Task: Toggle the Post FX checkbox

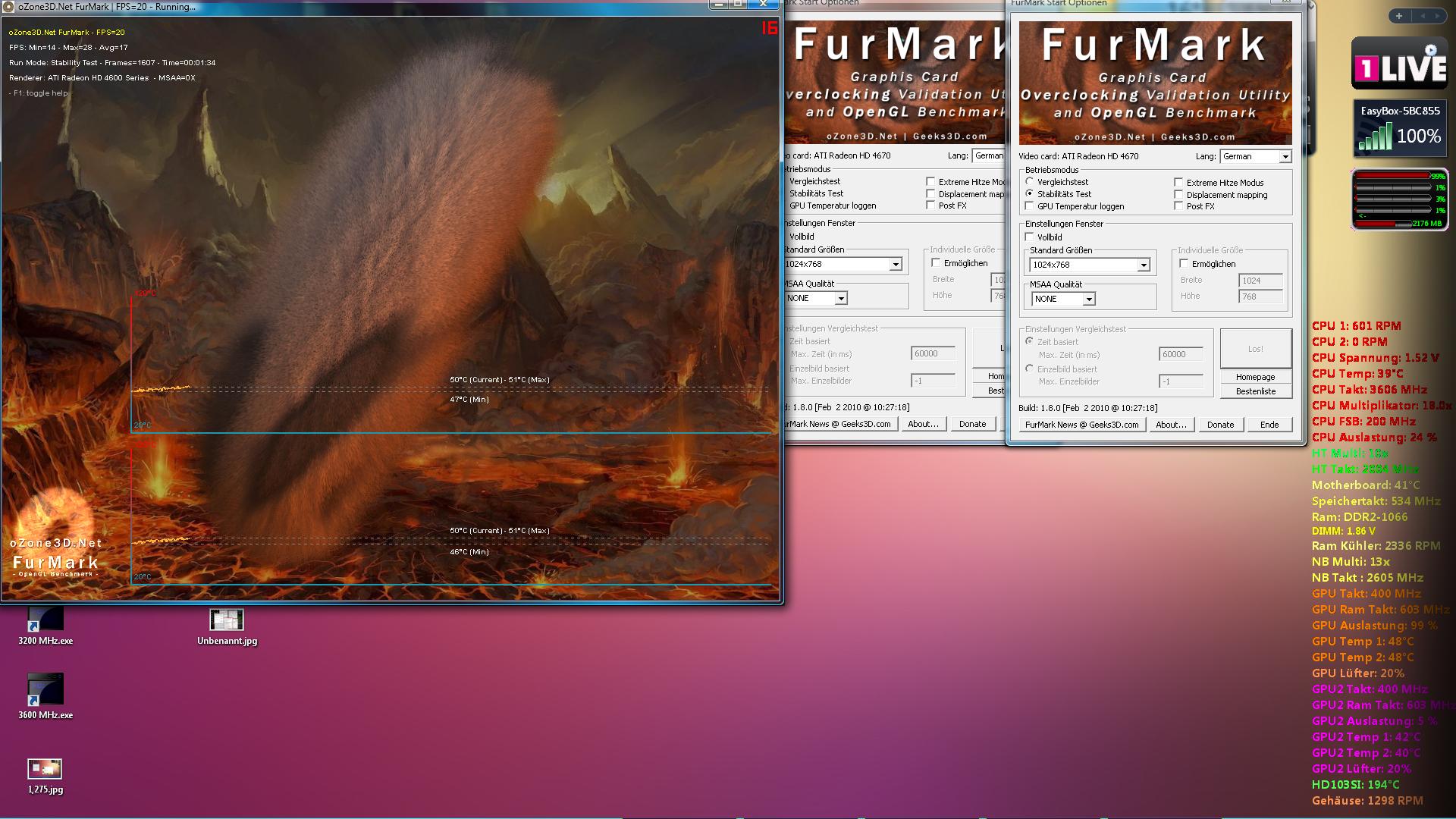Action: pyautogui.click(x=1178, y=206)
